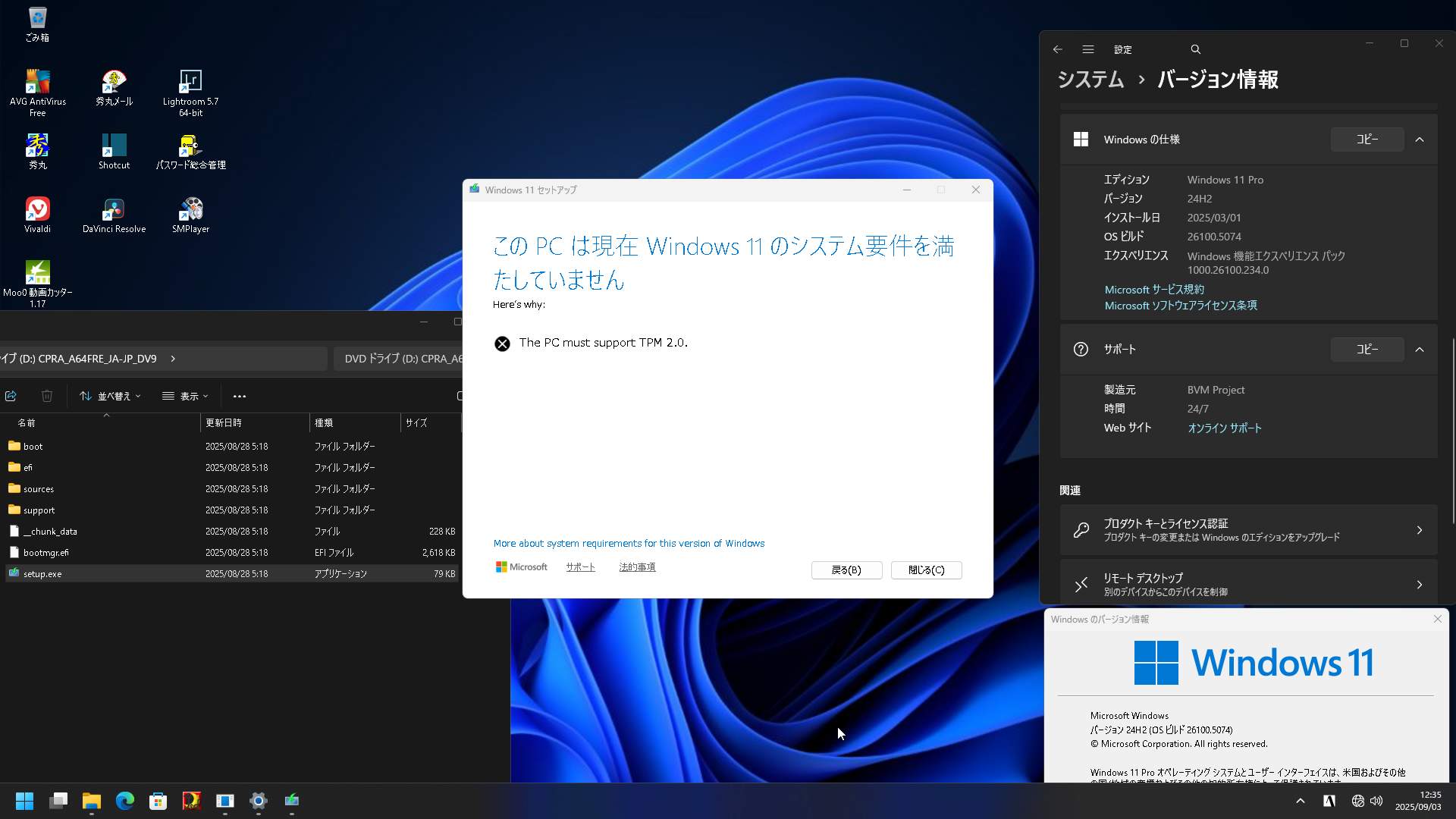
Task: Show hidden tray icons chevron
Action: pos(1301,801)
